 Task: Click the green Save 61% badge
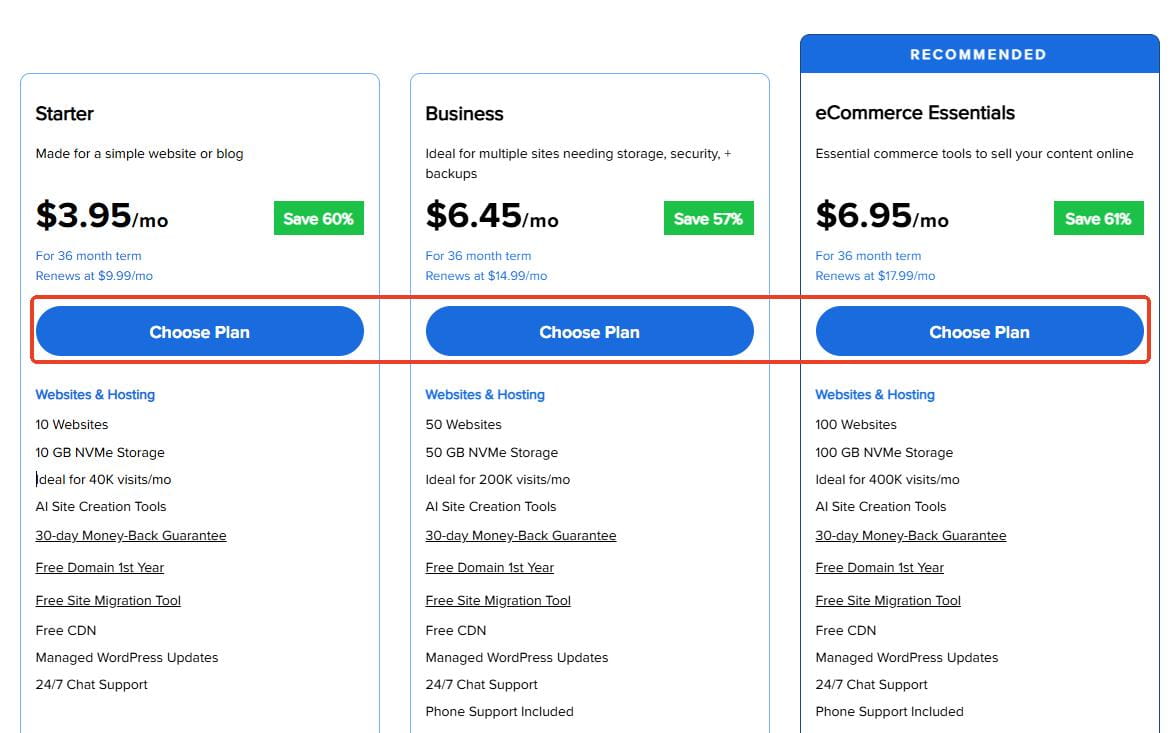coord(1098,219)
